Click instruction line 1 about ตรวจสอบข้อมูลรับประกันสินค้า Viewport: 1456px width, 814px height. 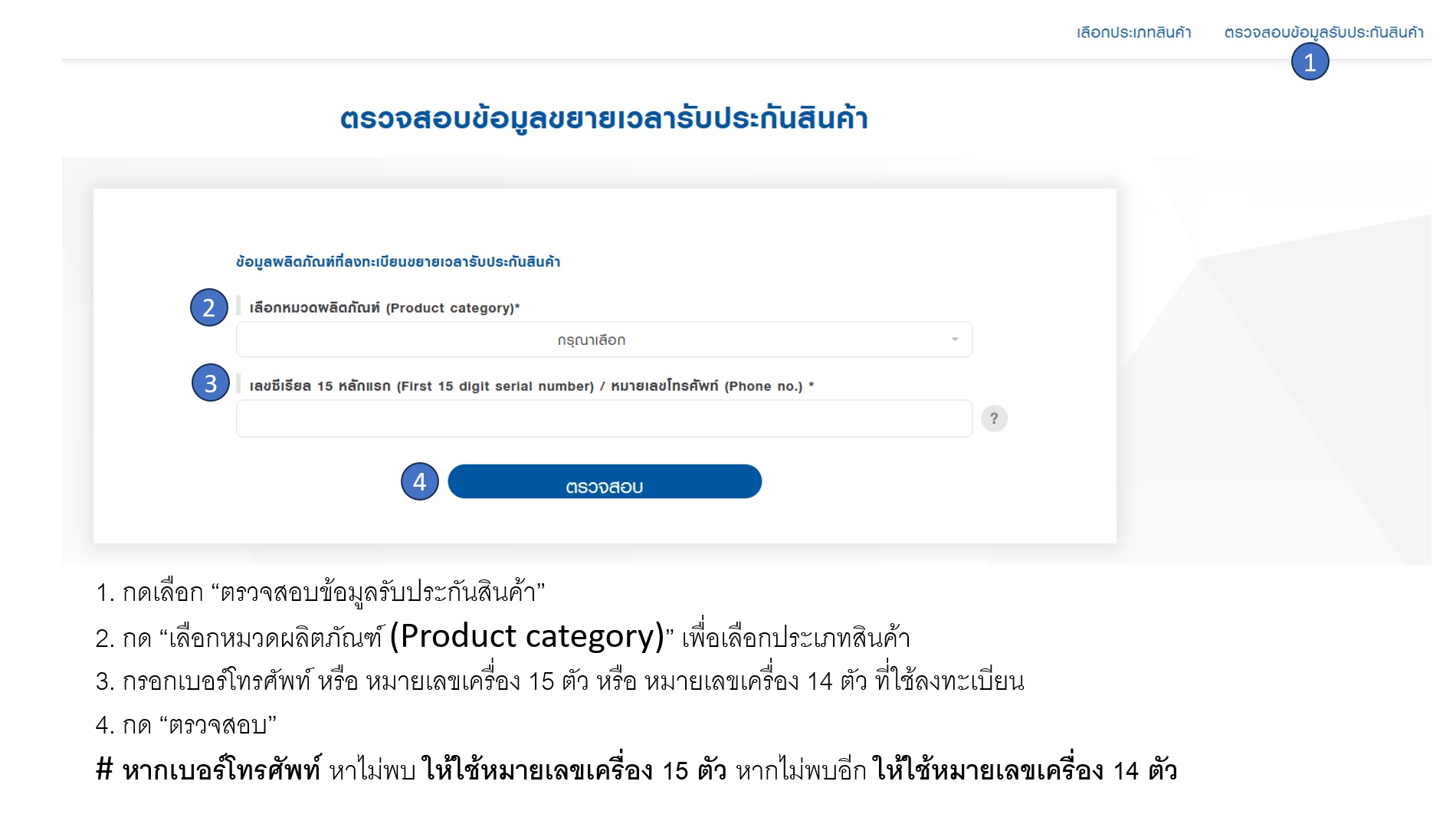(320, 592)
